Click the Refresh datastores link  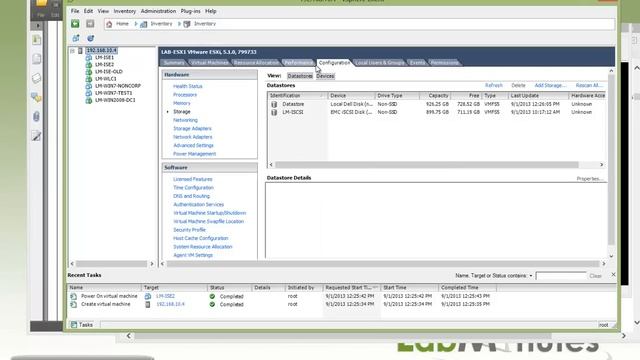(494, 85)
